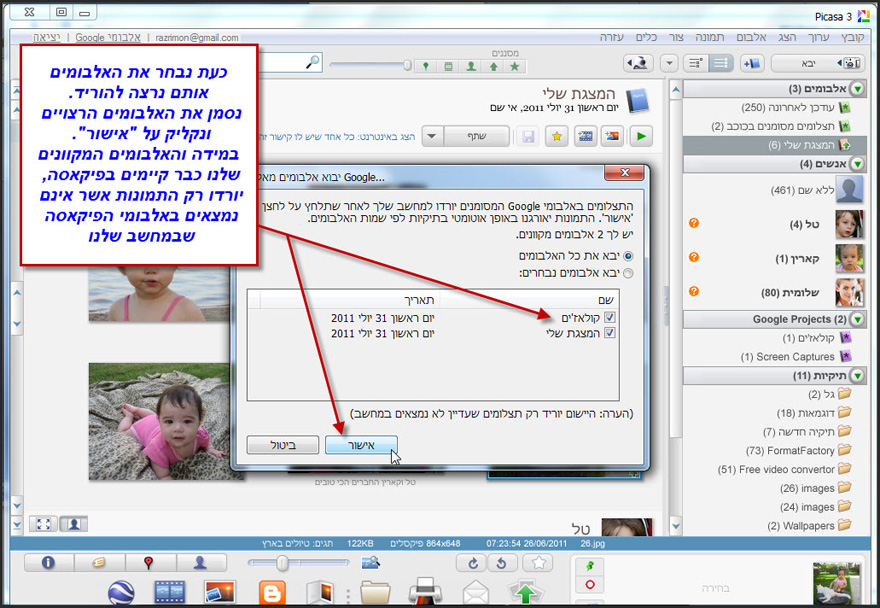Click the date range filter slider handle
The image size is (880, 608).
[407, 66]
